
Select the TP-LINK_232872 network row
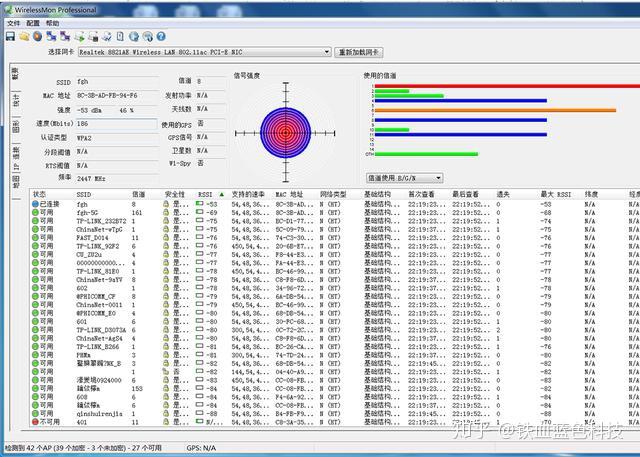pyautogui.click(x=335, y=221)
